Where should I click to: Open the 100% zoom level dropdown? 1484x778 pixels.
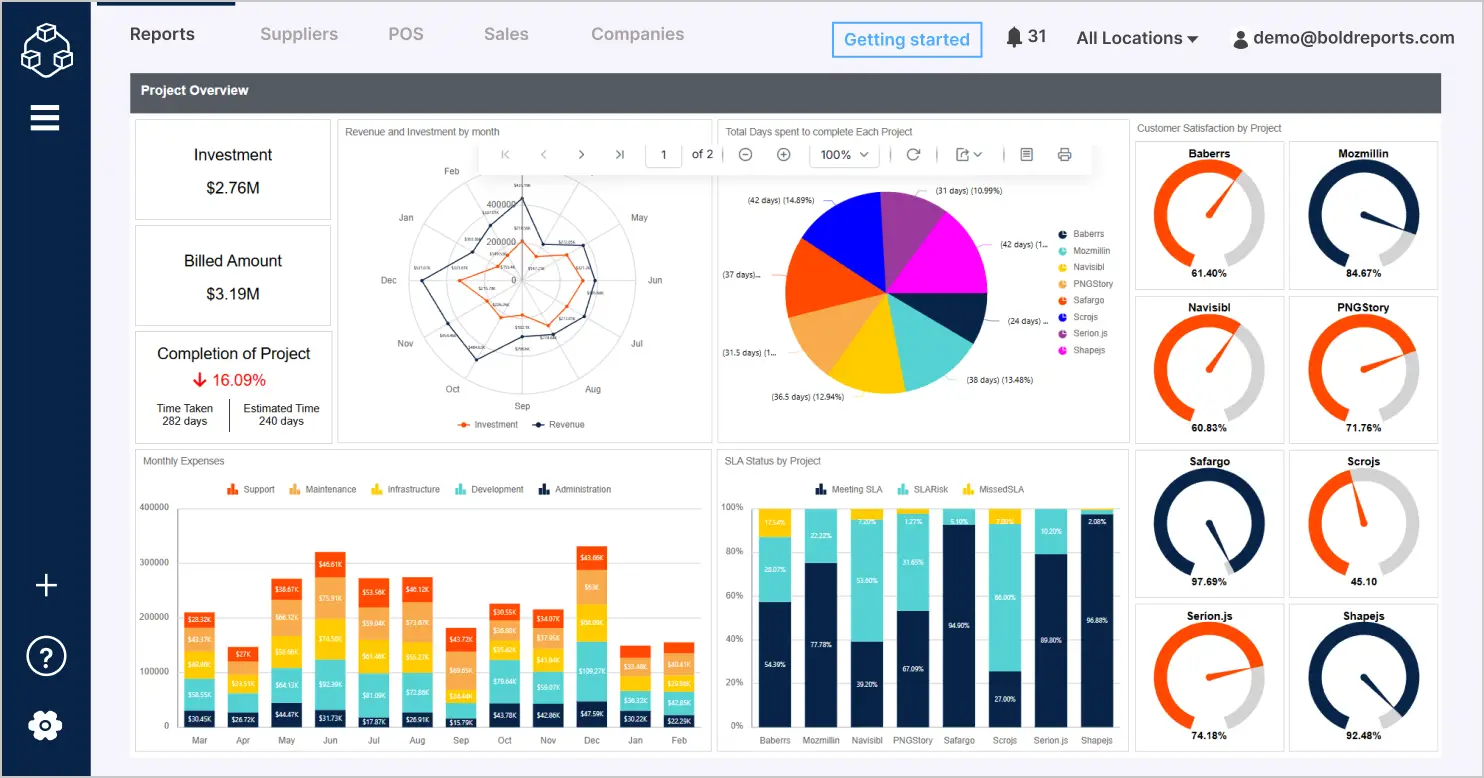point(844,155)
